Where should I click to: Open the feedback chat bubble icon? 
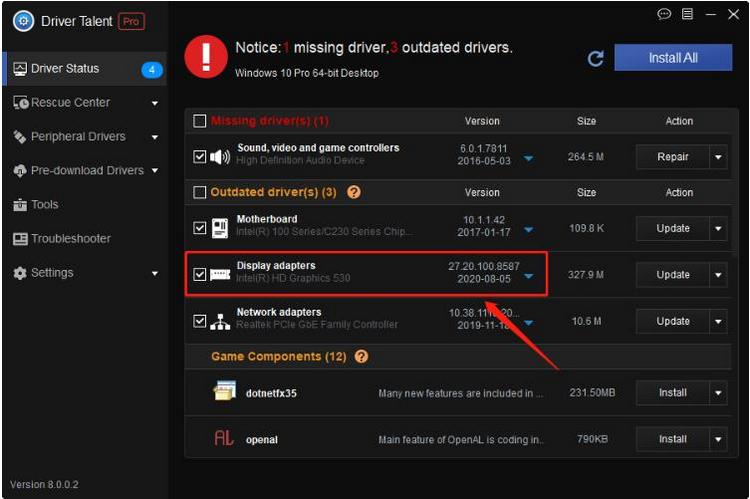[x=664, y=14]
